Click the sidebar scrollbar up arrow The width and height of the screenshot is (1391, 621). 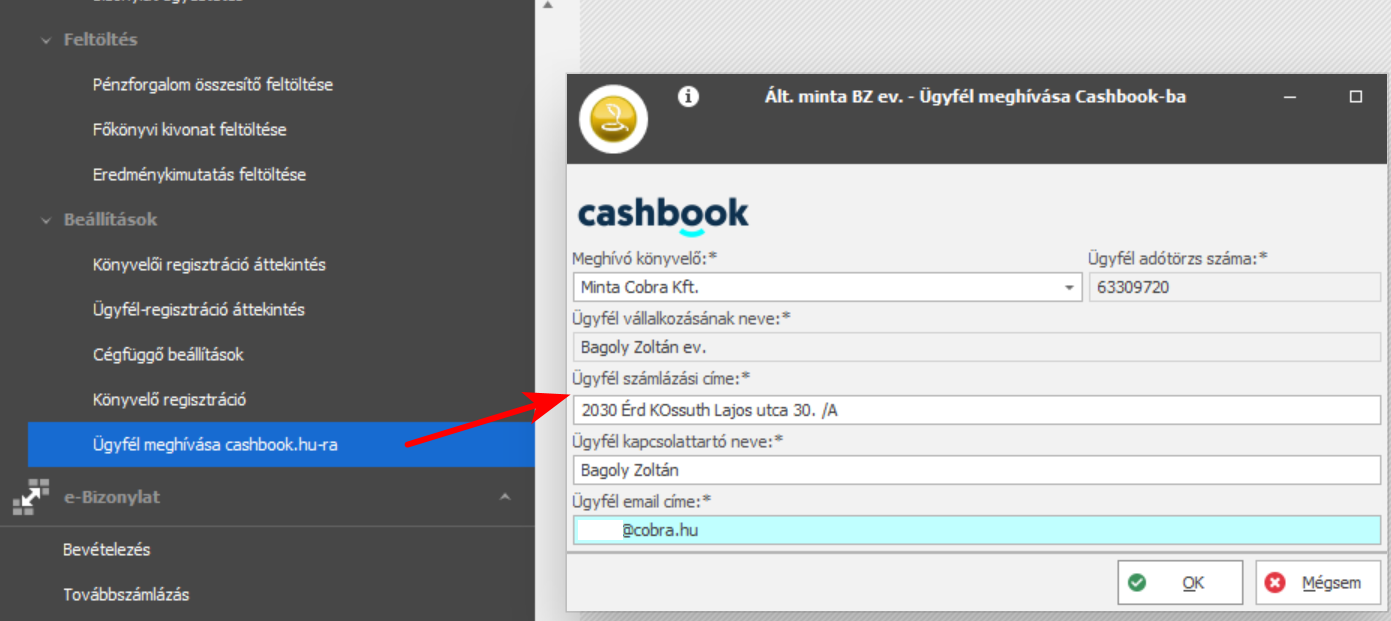(x=547, y=5)
